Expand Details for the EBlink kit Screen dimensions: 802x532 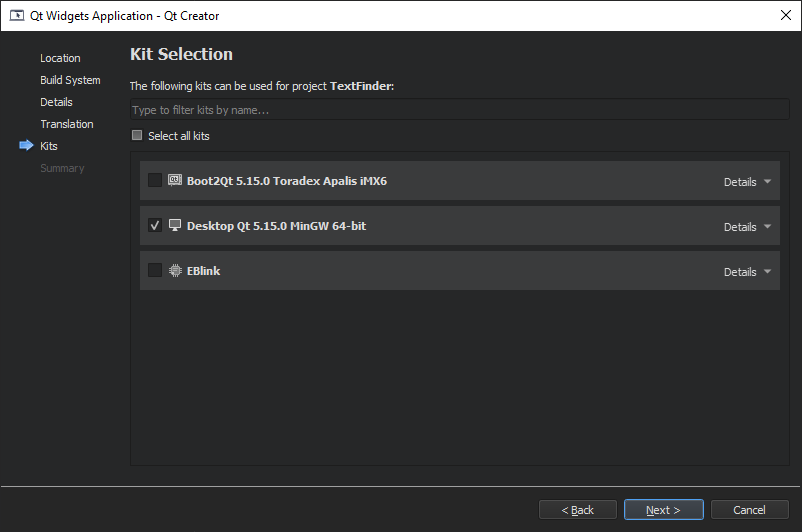(747, 272)
